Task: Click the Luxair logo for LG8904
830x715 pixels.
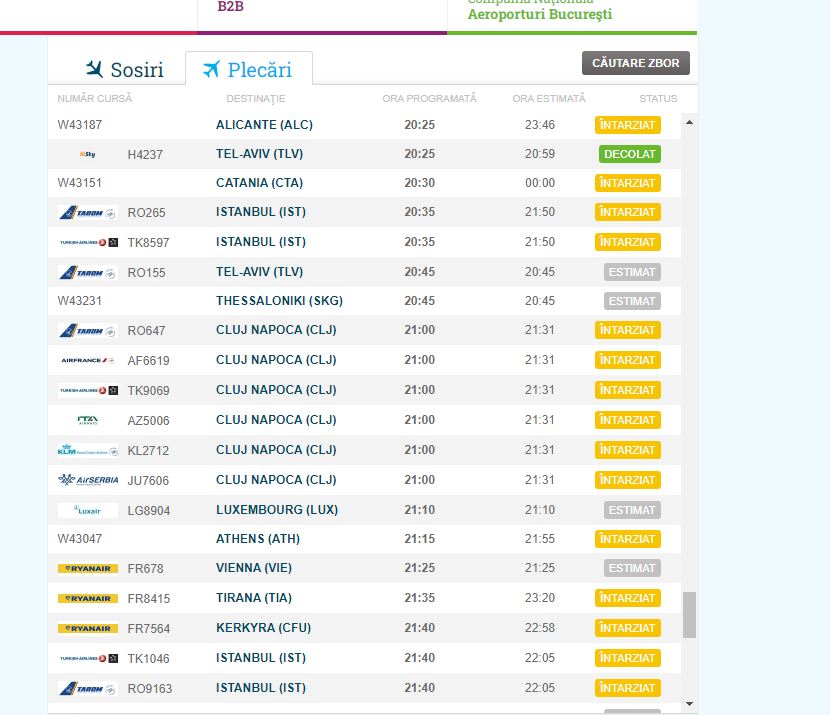Action: 87,510
